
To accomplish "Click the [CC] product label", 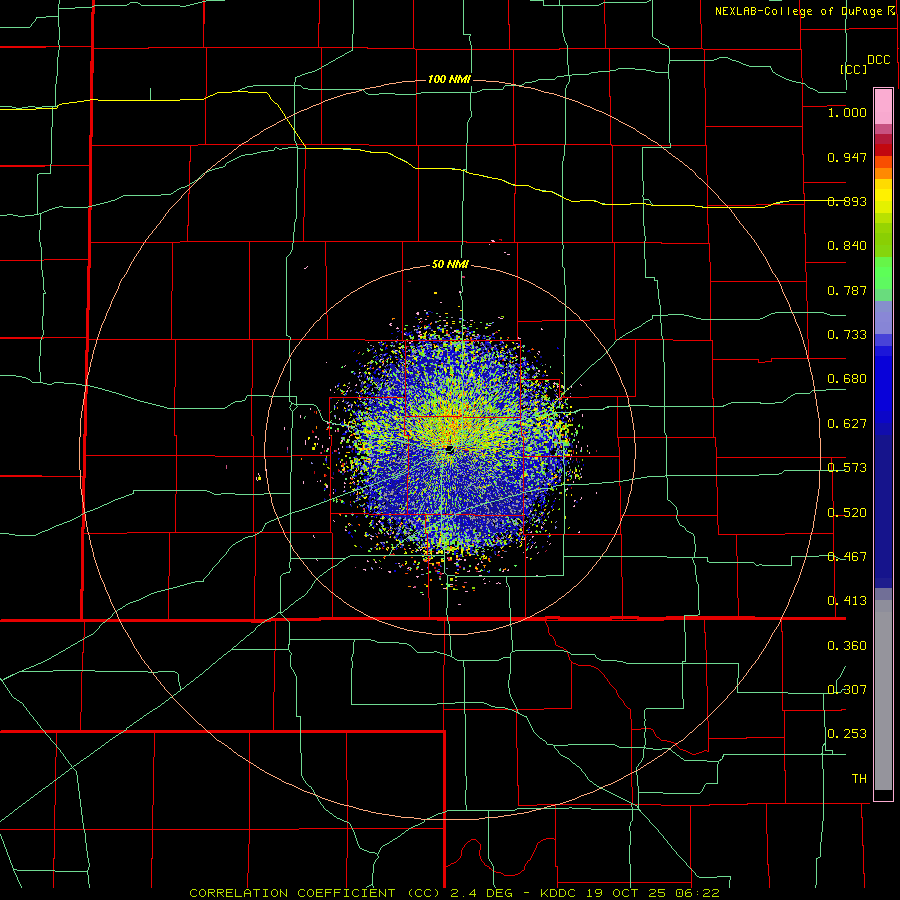I will point(854,69).
